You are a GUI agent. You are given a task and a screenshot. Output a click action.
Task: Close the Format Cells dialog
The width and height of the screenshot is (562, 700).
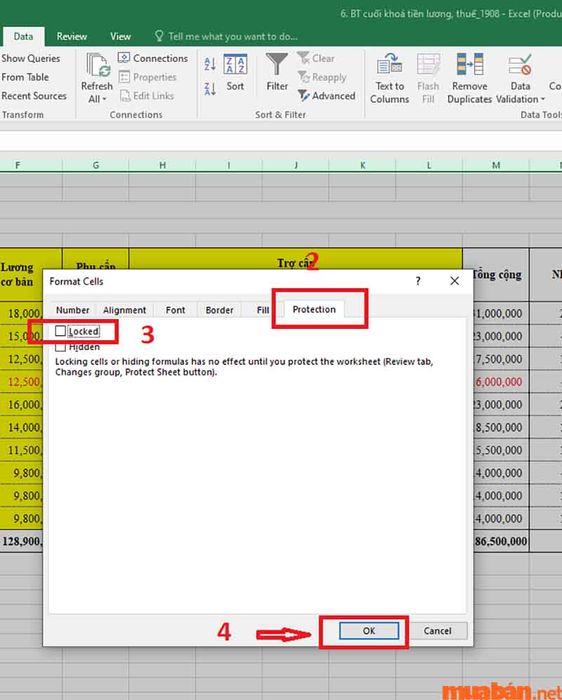[454, 281]
